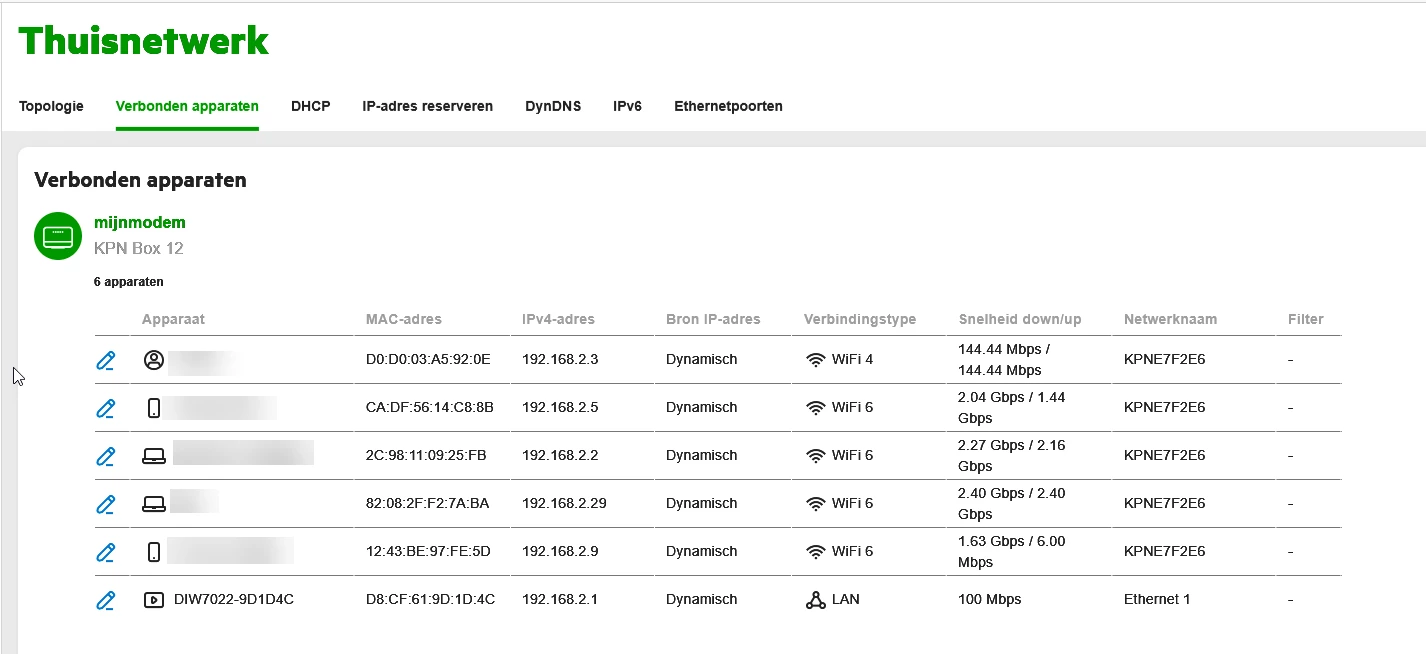Viewport: 1426px width, 654px height.
Task: Click the Thuisnetwerk page heading
Action: (x=144, y=41)
